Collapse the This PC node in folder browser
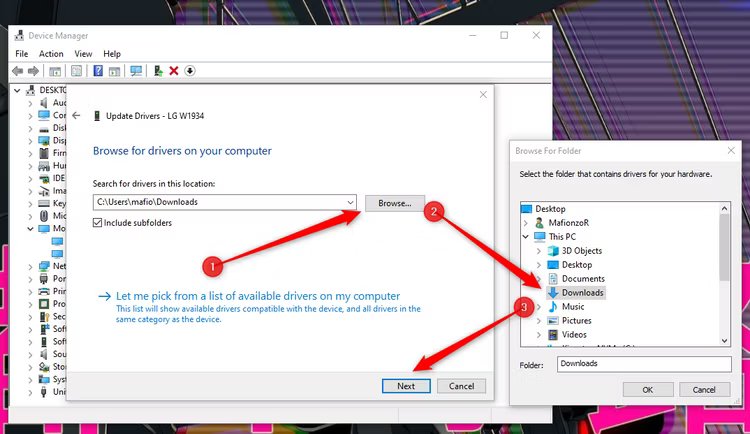 click(x=526, y=236)
